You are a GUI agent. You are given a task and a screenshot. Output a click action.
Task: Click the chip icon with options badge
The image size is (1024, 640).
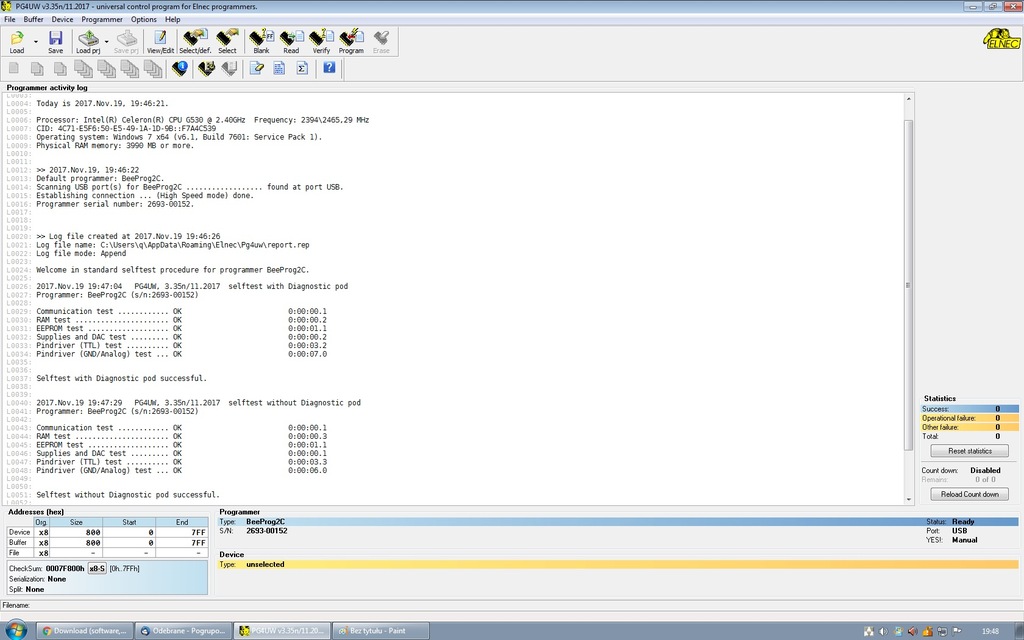coord(206,68)
